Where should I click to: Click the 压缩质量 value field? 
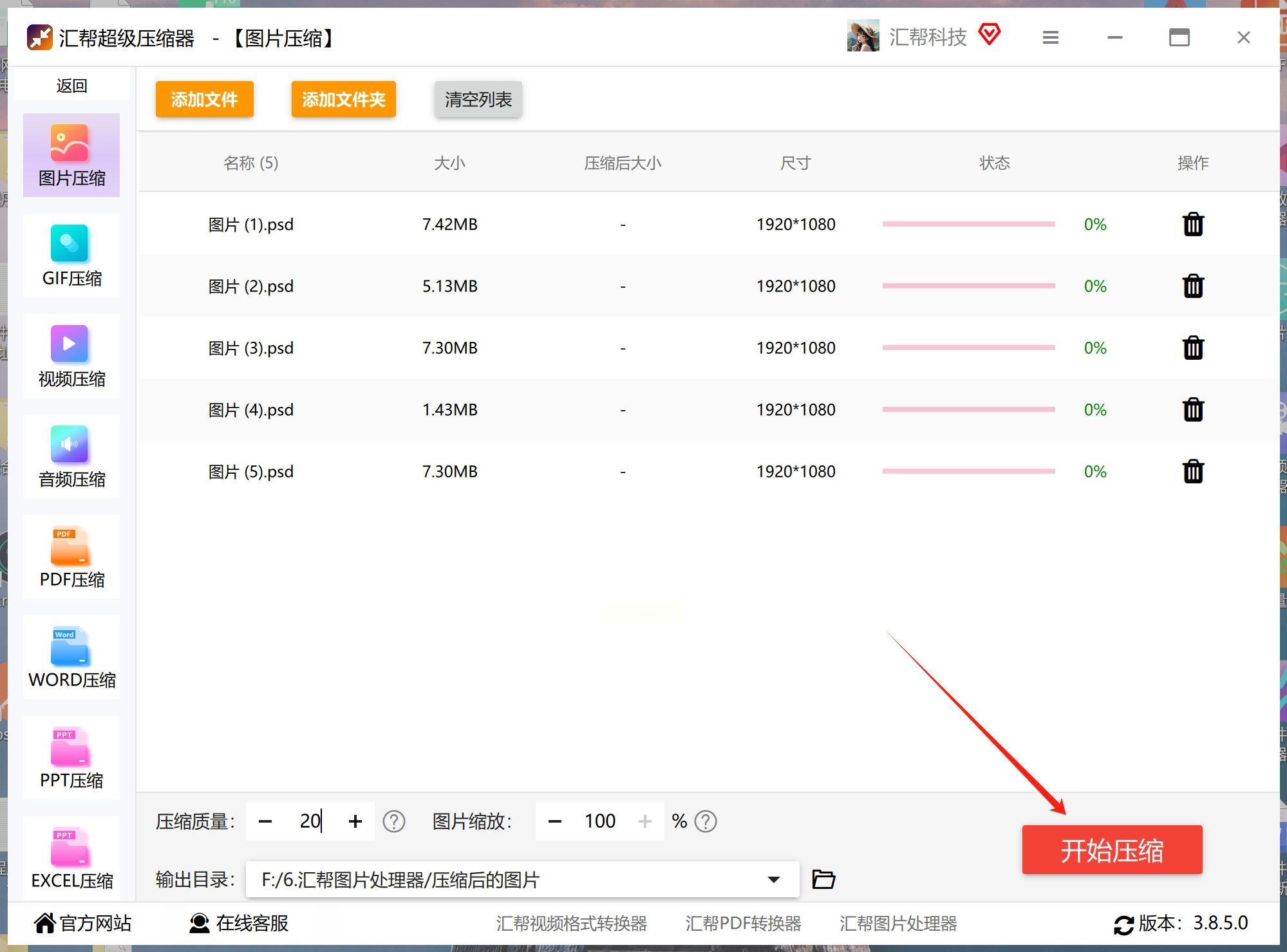310,821
